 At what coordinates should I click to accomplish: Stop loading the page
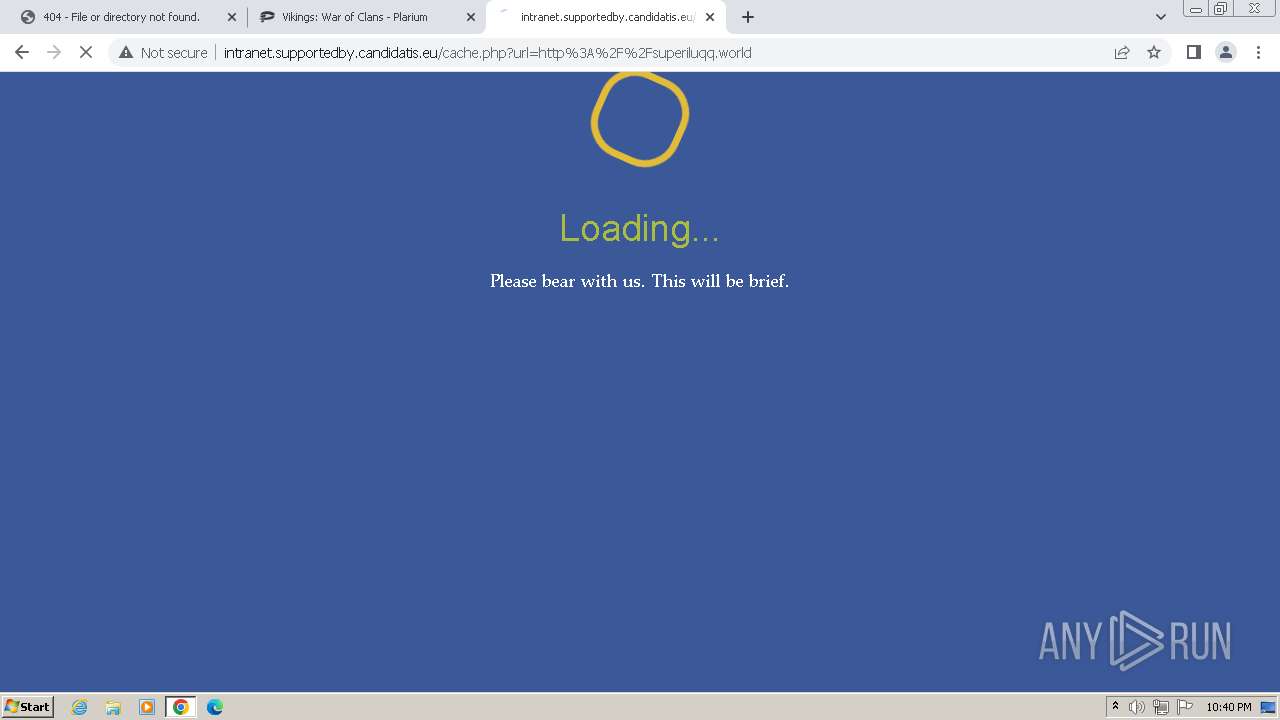coord(86,52)
